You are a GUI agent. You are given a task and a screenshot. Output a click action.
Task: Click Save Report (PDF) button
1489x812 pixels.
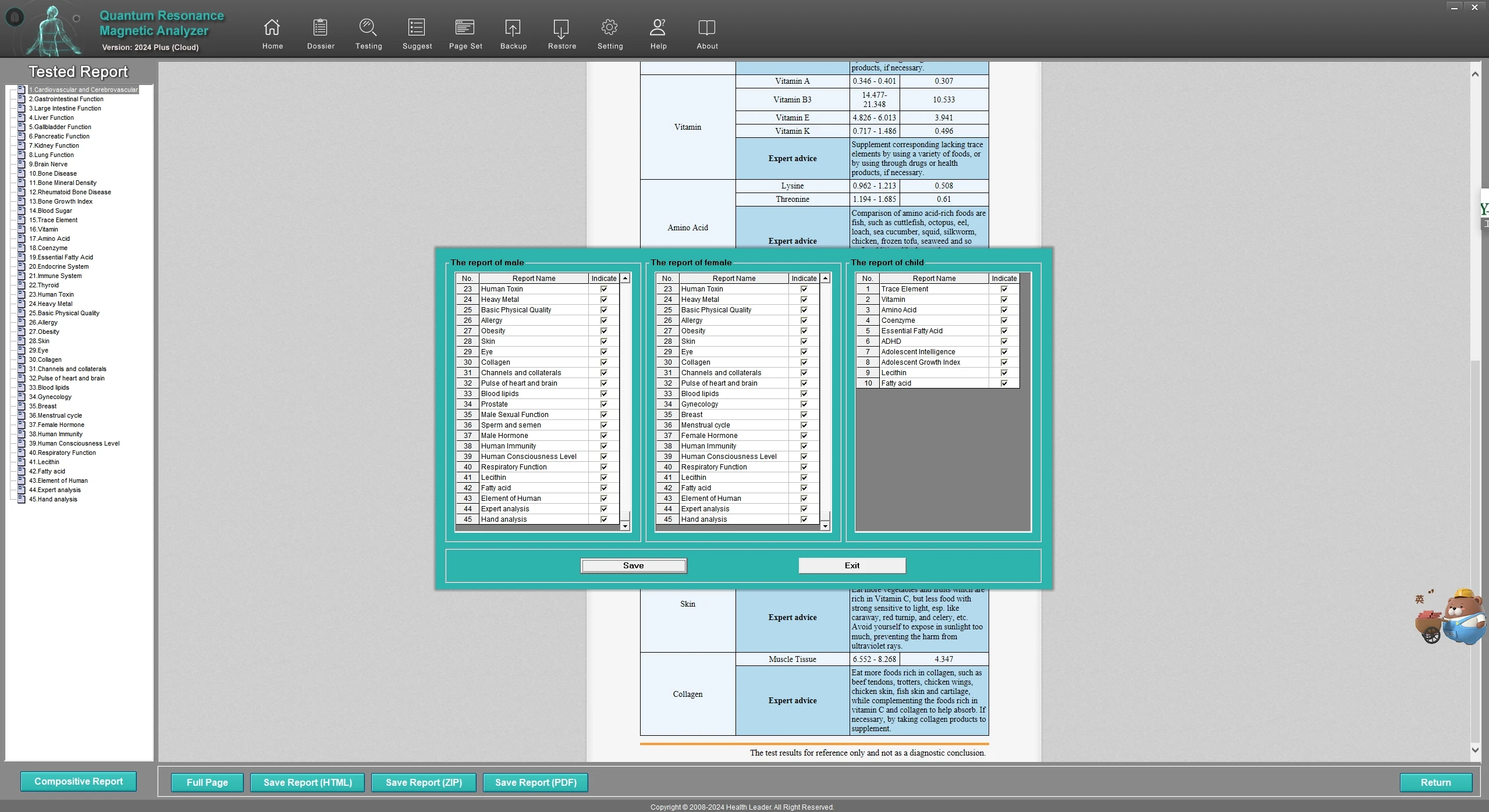click(535, 782)
